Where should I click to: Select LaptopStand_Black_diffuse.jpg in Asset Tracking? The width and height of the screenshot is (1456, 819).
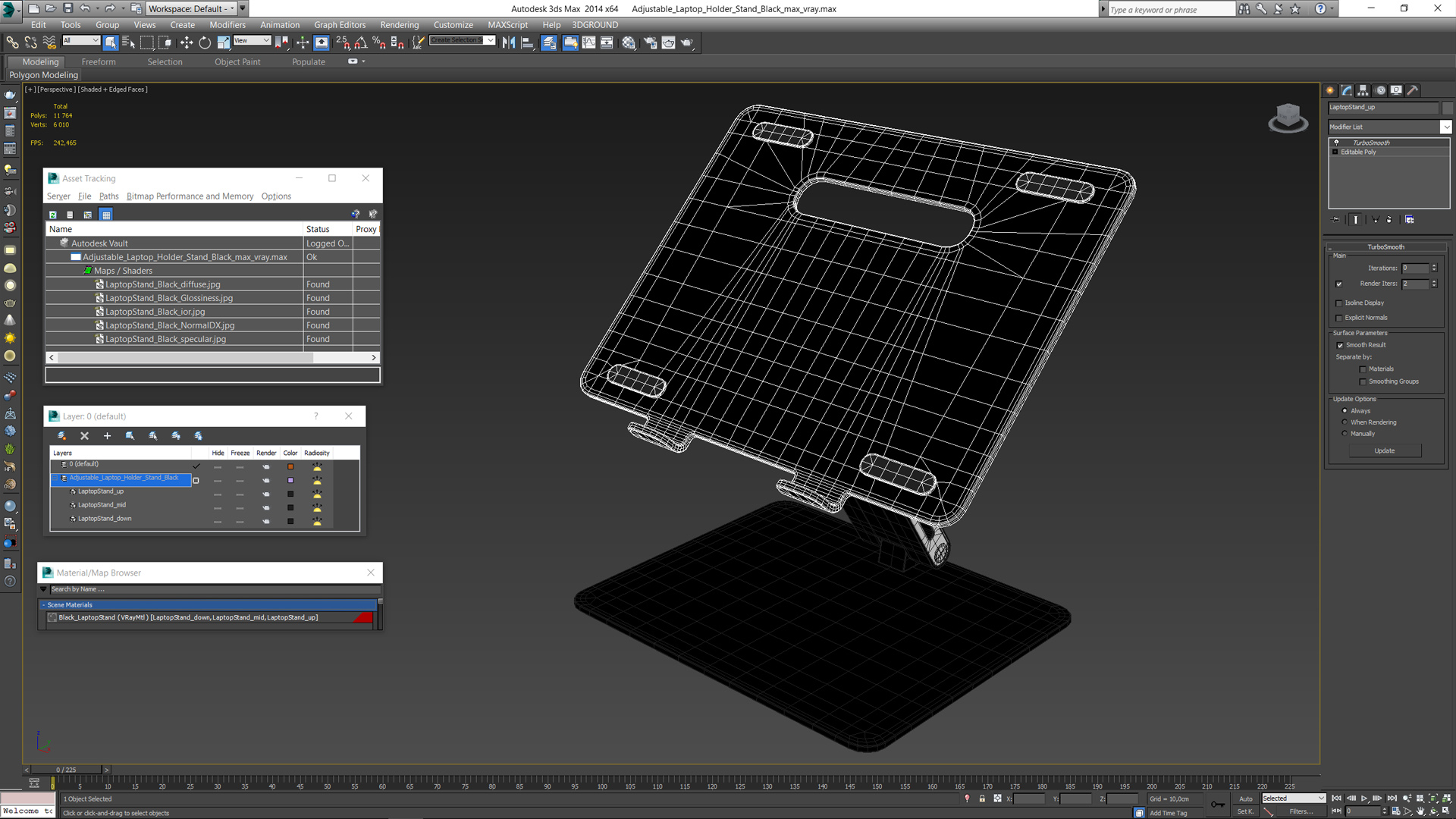point(162,285)
